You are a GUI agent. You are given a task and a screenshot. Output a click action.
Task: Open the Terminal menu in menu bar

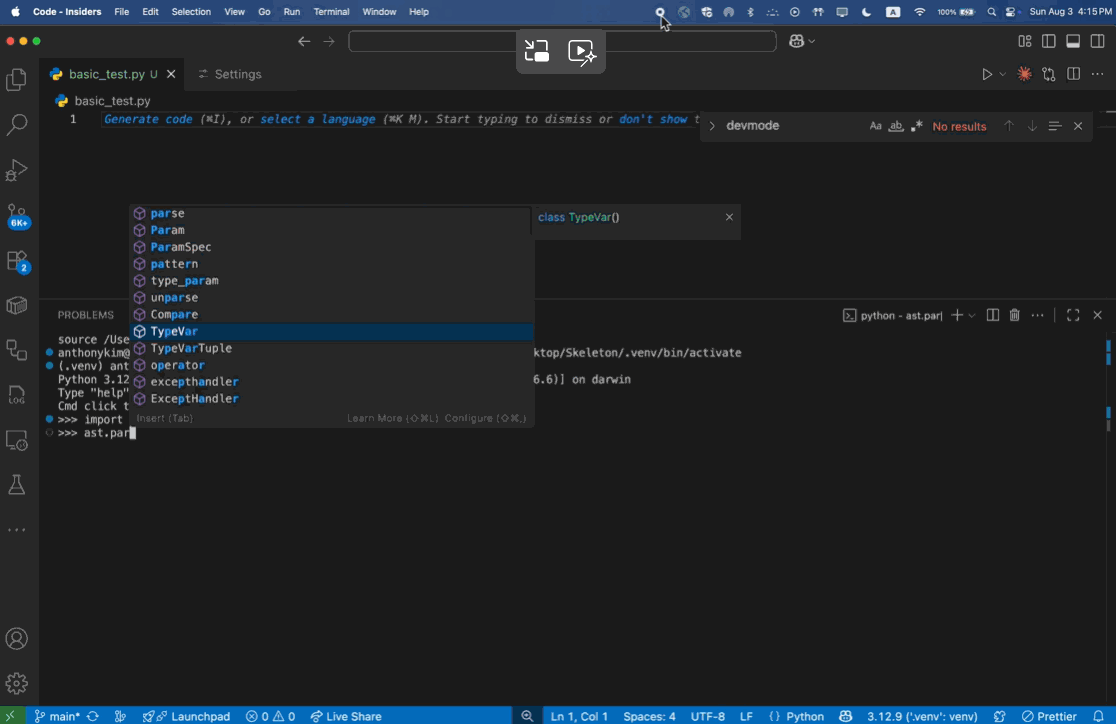pyautogui.click(x=331, y=12)
